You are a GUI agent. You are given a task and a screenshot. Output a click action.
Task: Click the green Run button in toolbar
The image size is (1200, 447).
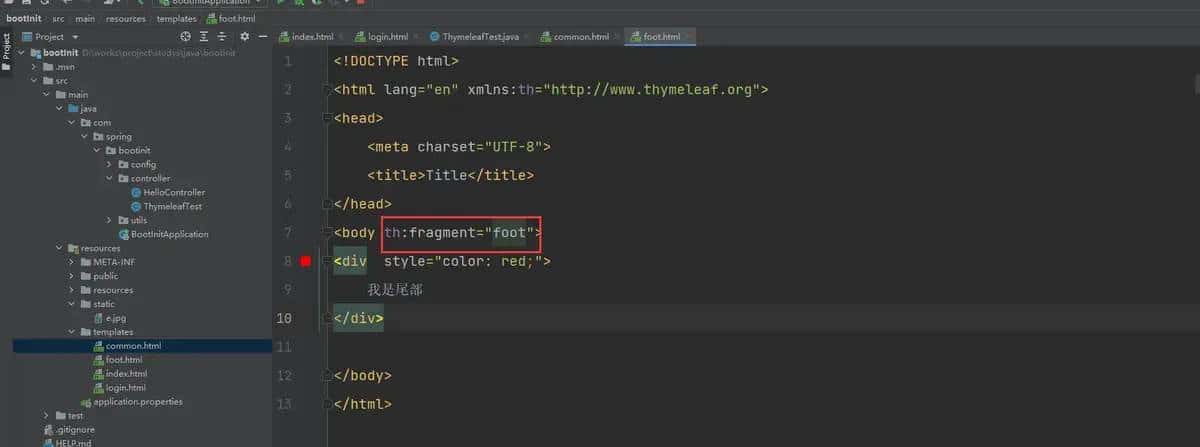click(281, 3)
